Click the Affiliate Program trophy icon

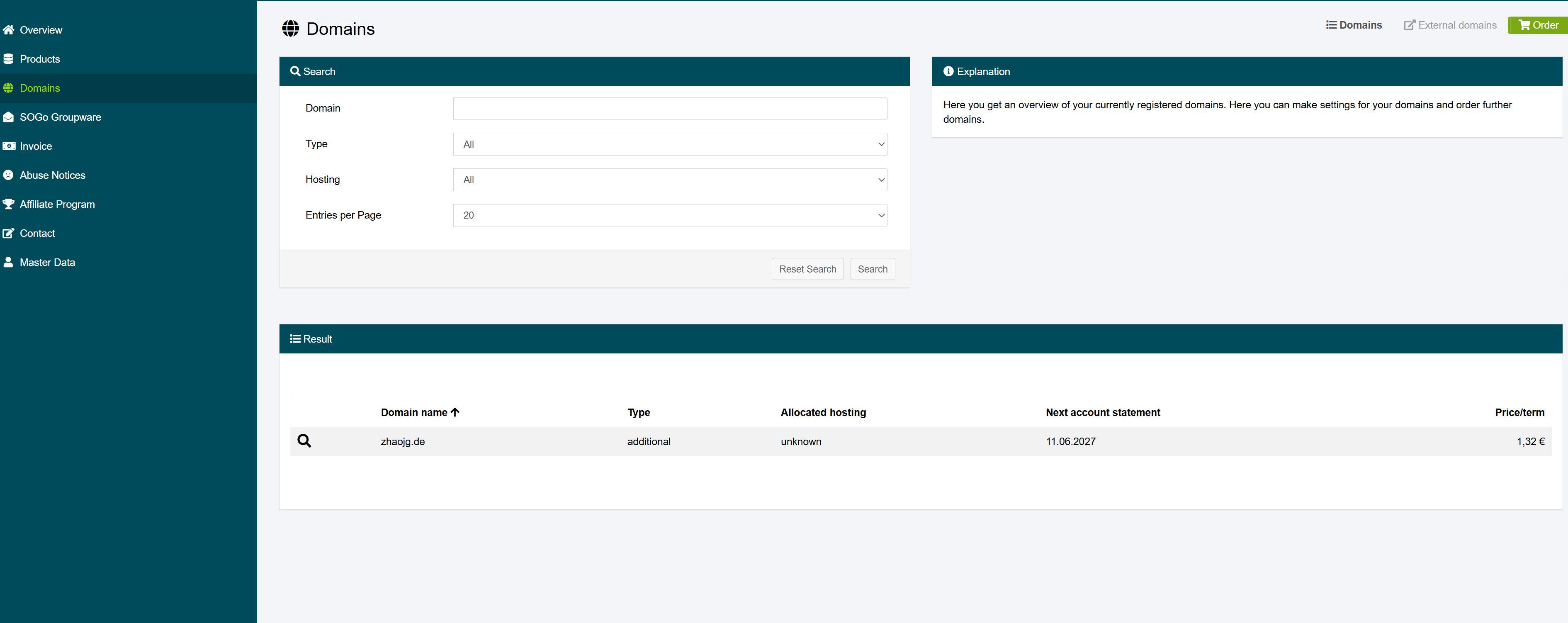(x=8, y=204)
